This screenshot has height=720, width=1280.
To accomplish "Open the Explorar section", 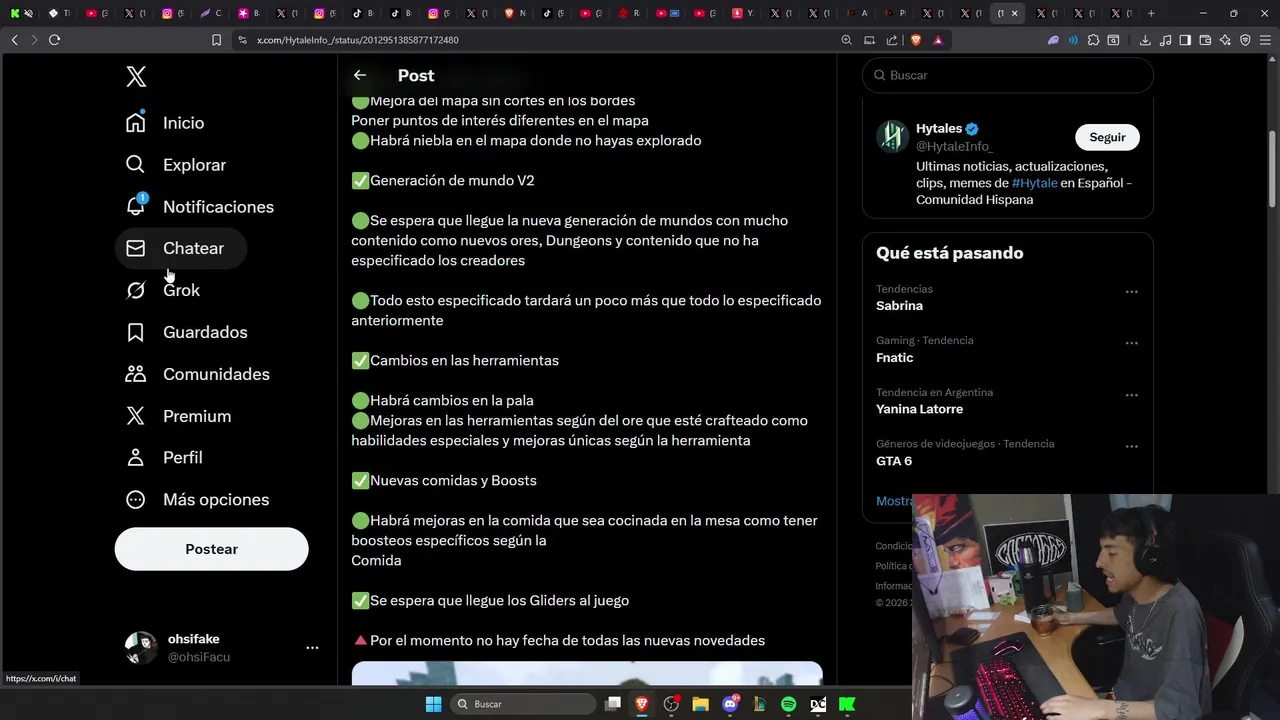I will 176,165.
